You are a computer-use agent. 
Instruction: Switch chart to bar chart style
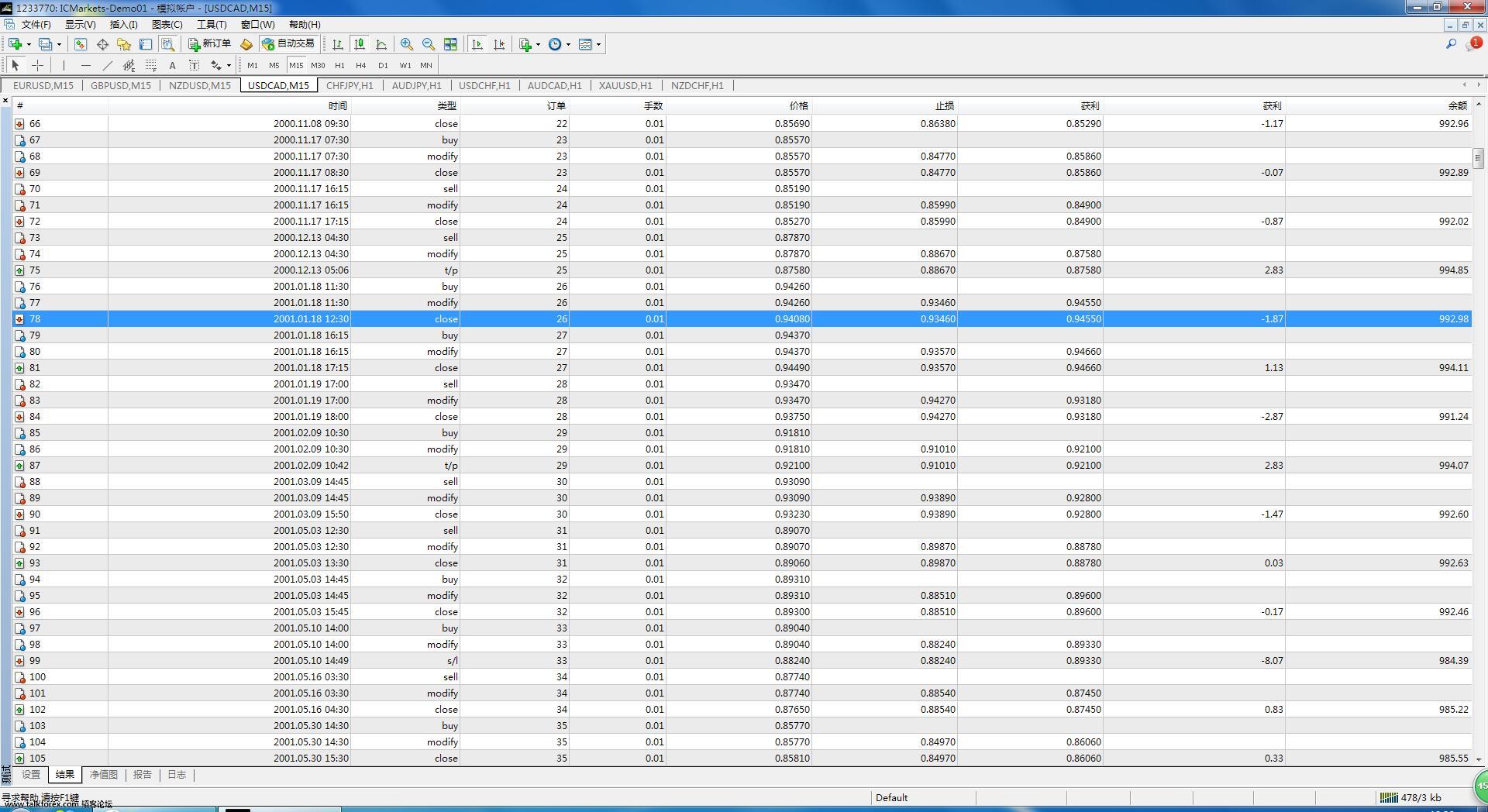click(x=338, y=44)
